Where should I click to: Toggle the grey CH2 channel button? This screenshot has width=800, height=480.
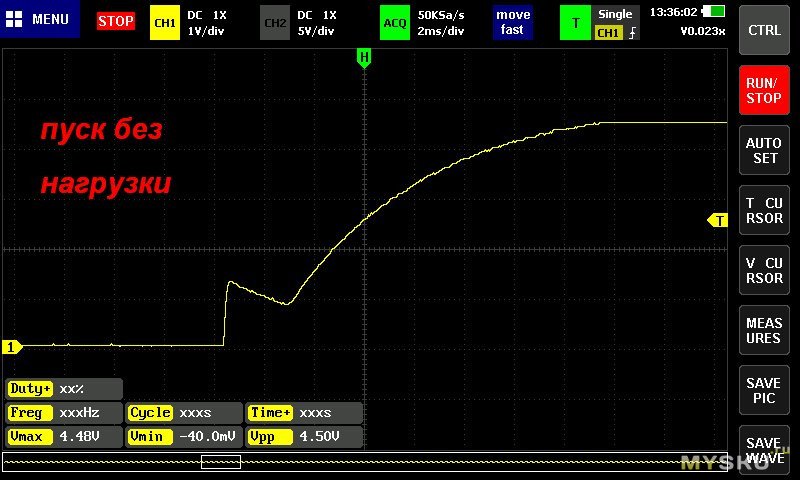pyautogui.click(x=275, y=22)
